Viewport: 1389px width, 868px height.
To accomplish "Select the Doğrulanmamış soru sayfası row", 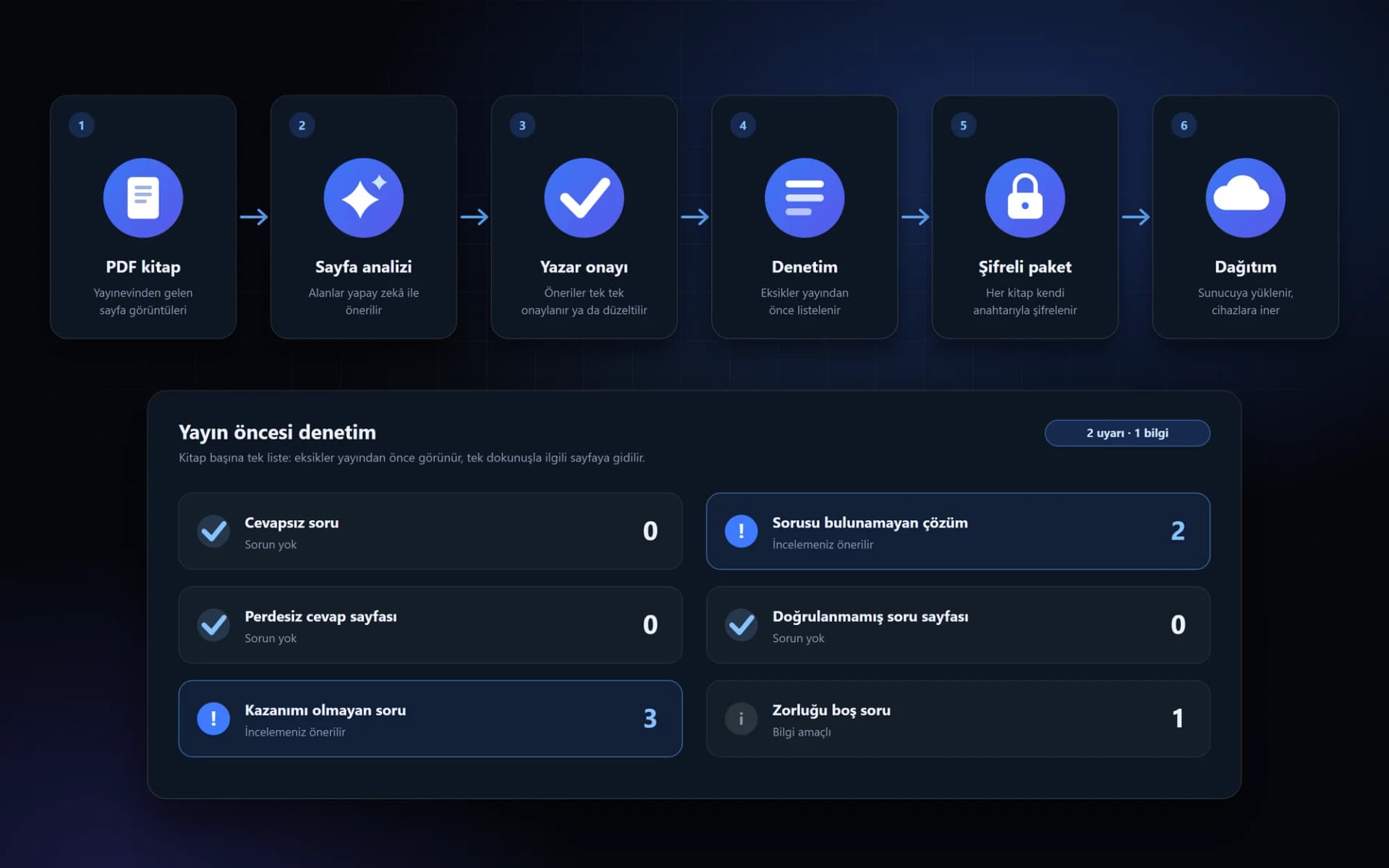I will click(958, 625).
